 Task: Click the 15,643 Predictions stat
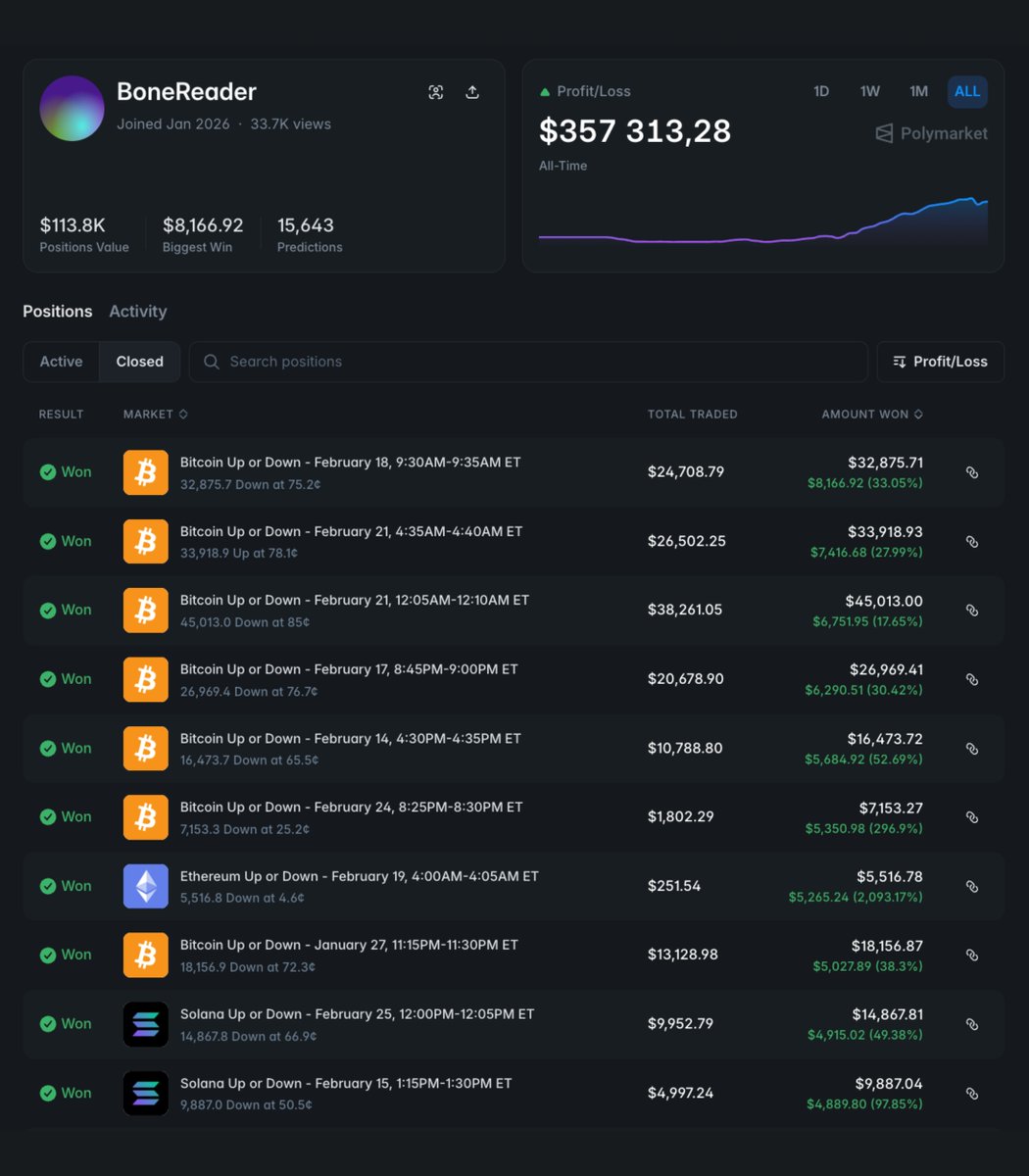tap(310, 234)
